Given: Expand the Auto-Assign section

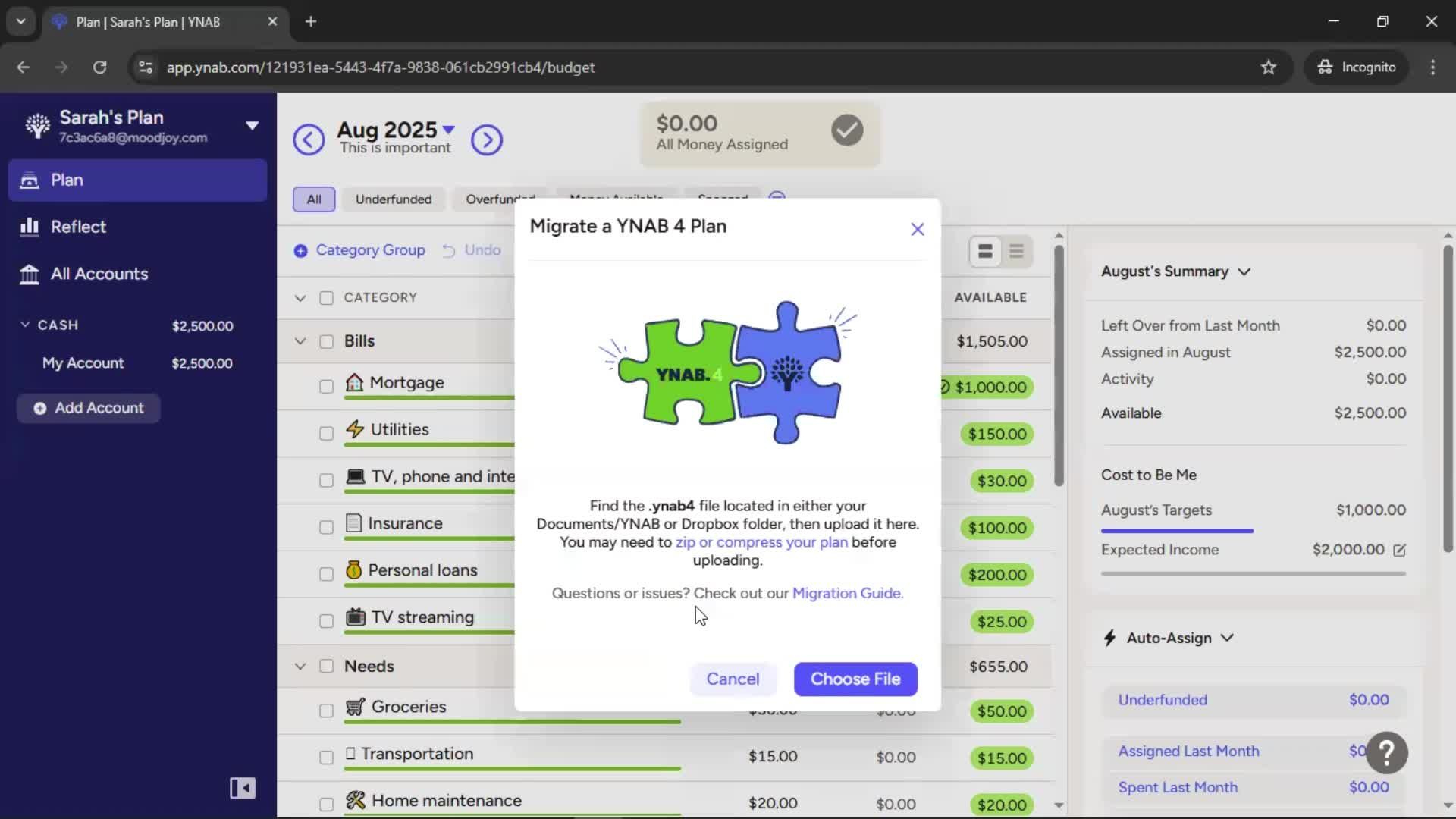Looking at the screenshot, I should [1227, 639].
